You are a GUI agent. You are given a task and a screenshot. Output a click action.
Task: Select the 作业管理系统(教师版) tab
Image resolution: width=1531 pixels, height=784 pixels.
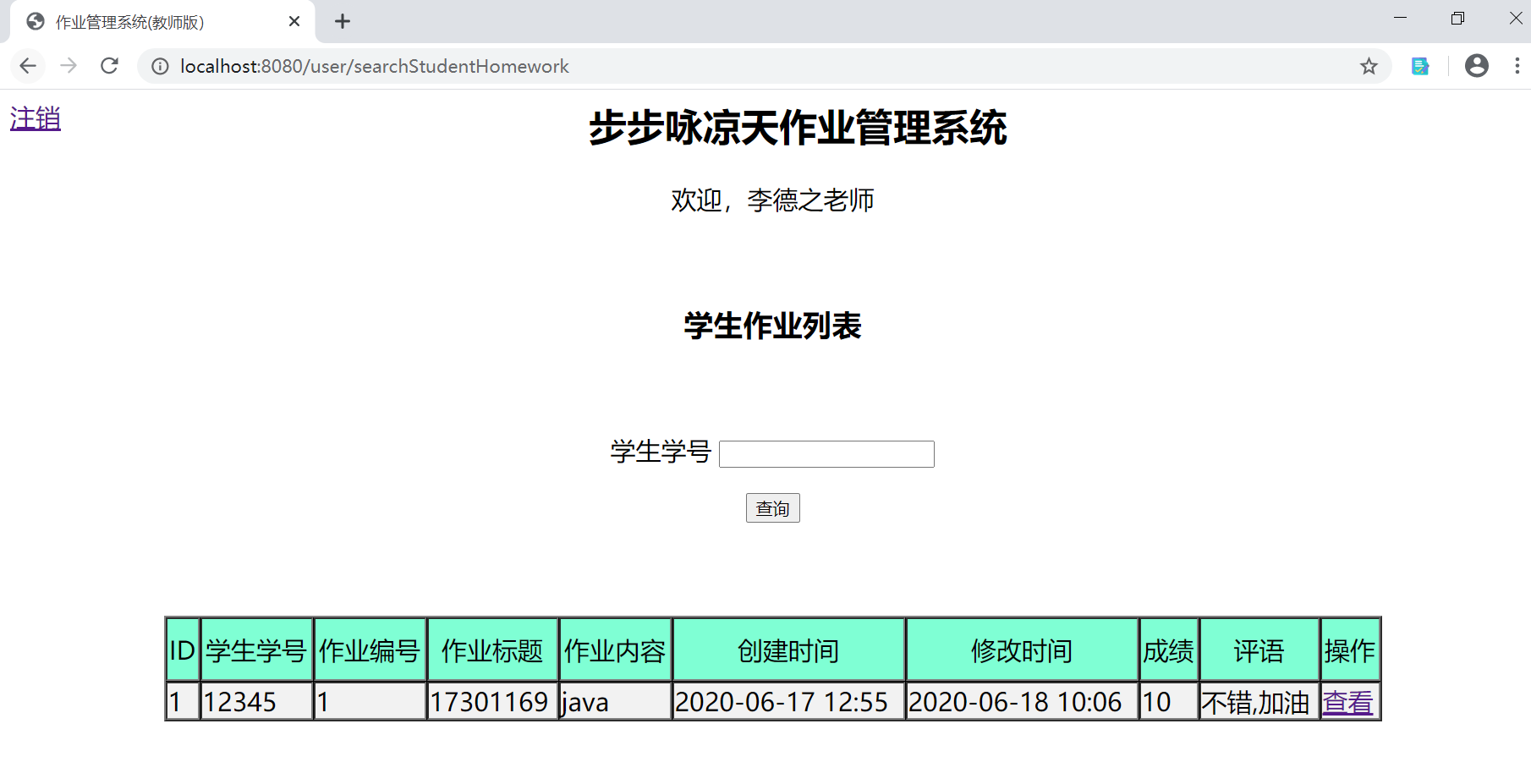[x=162, y=22]
